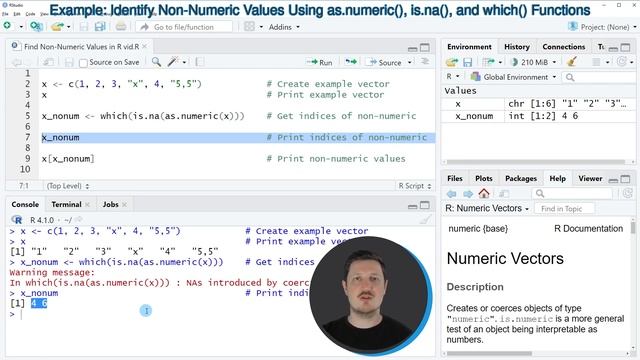Click the Re-run previous code icon
The height and width of the screenshot is (360, 640).
coord(351,62)
